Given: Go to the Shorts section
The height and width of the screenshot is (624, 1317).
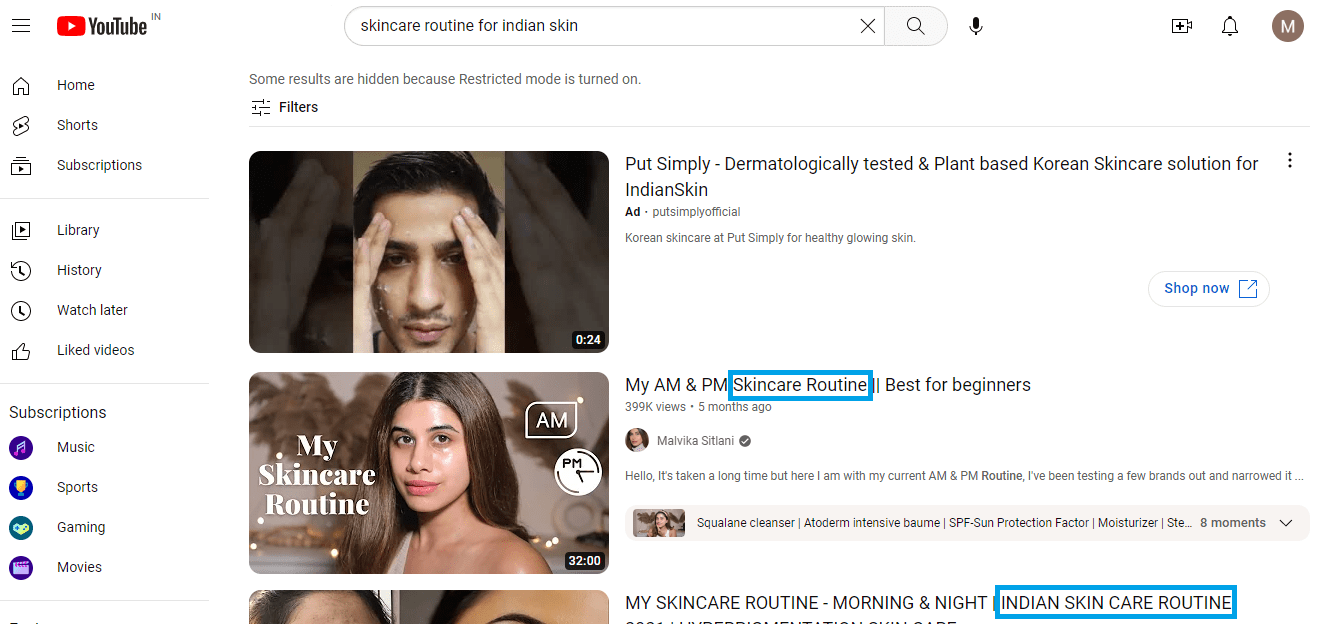Looking at the screenshot, I should tap(77, 124).
